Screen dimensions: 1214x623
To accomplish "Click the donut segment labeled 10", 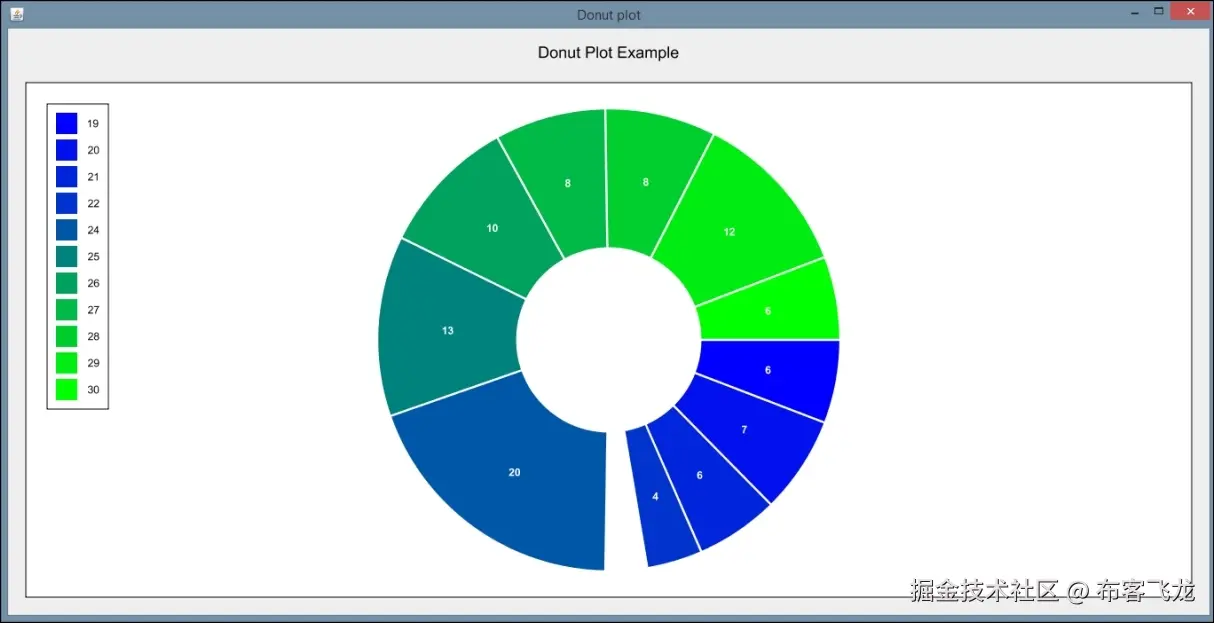I will [x=492, y=228].
